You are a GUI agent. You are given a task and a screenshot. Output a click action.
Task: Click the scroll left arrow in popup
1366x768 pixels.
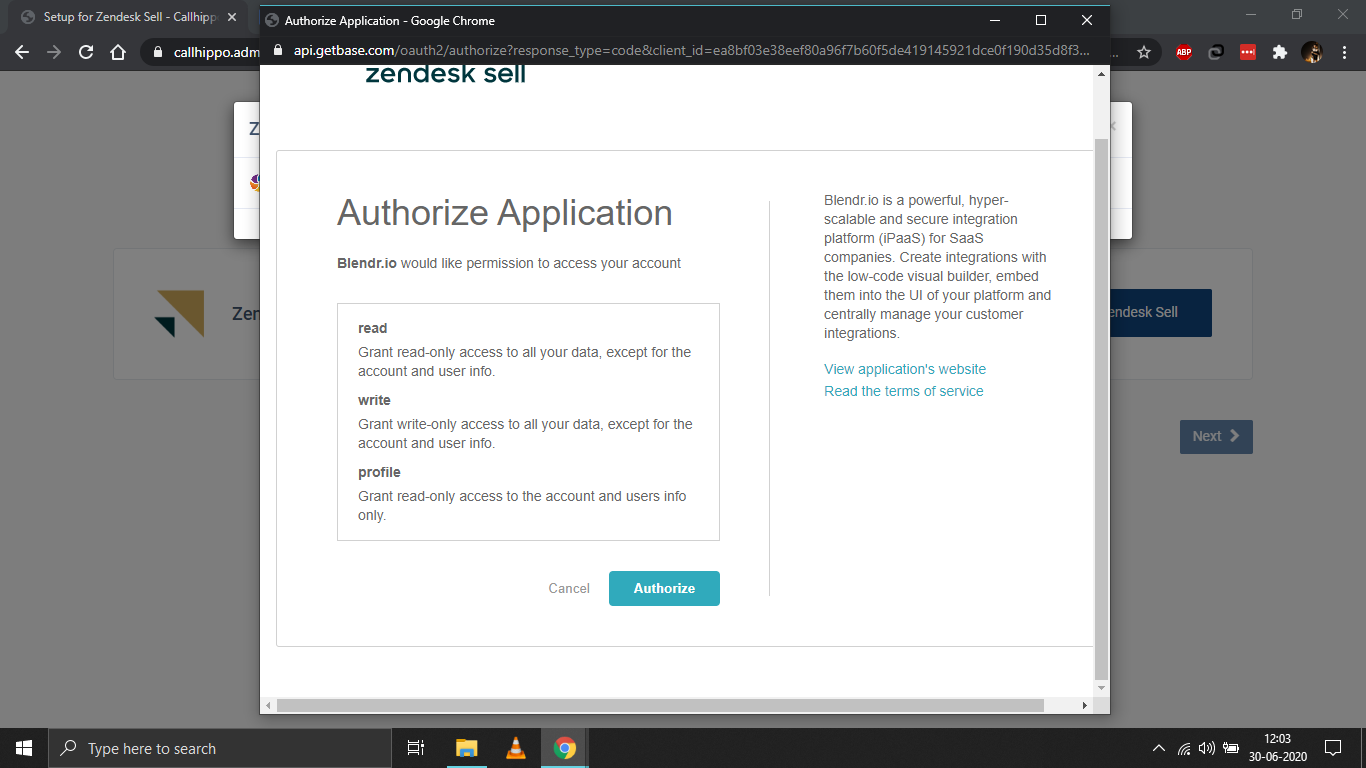[x=268, y=706]
